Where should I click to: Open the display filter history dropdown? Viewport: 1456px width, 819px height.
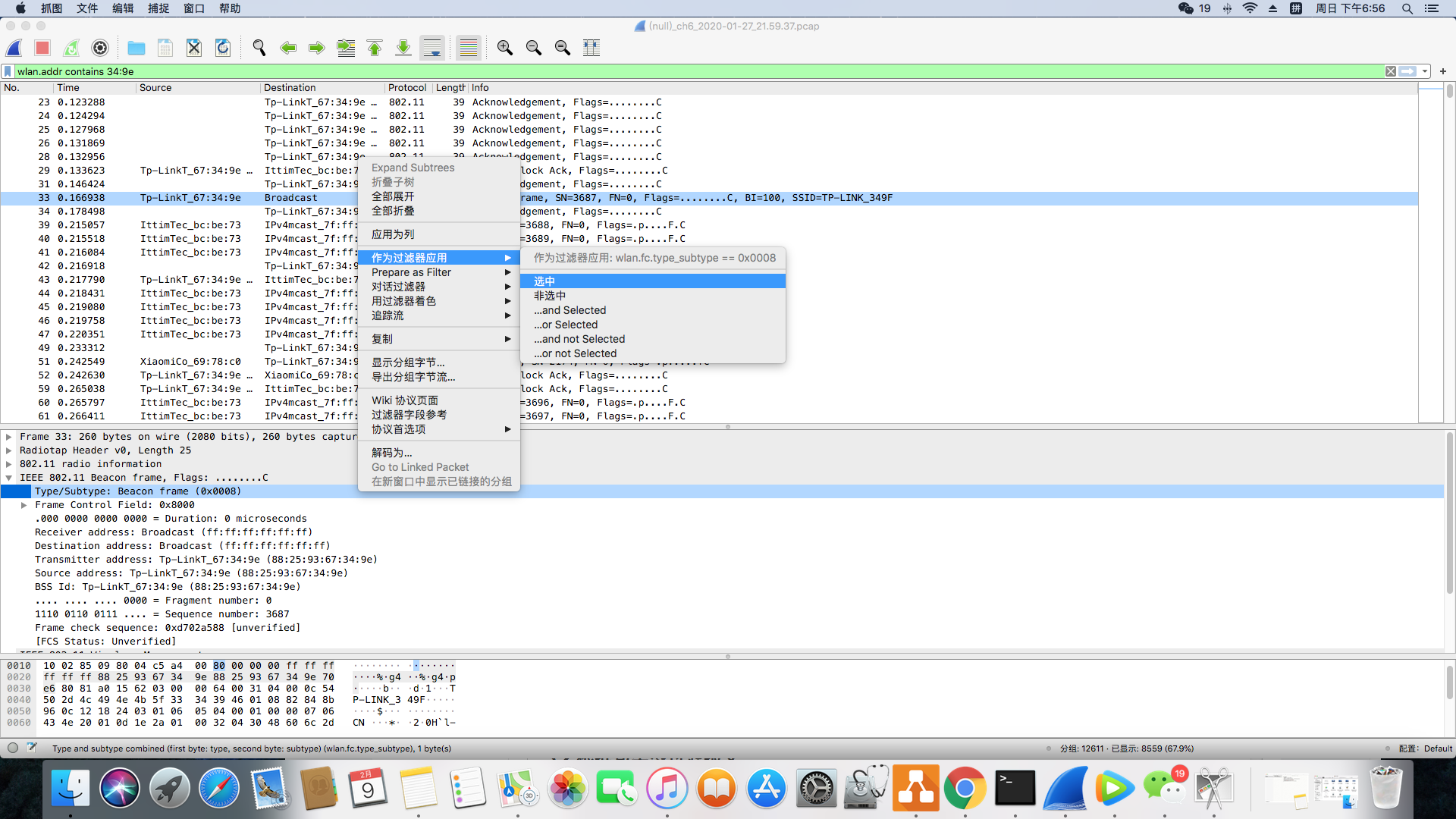click(1425, 71)
